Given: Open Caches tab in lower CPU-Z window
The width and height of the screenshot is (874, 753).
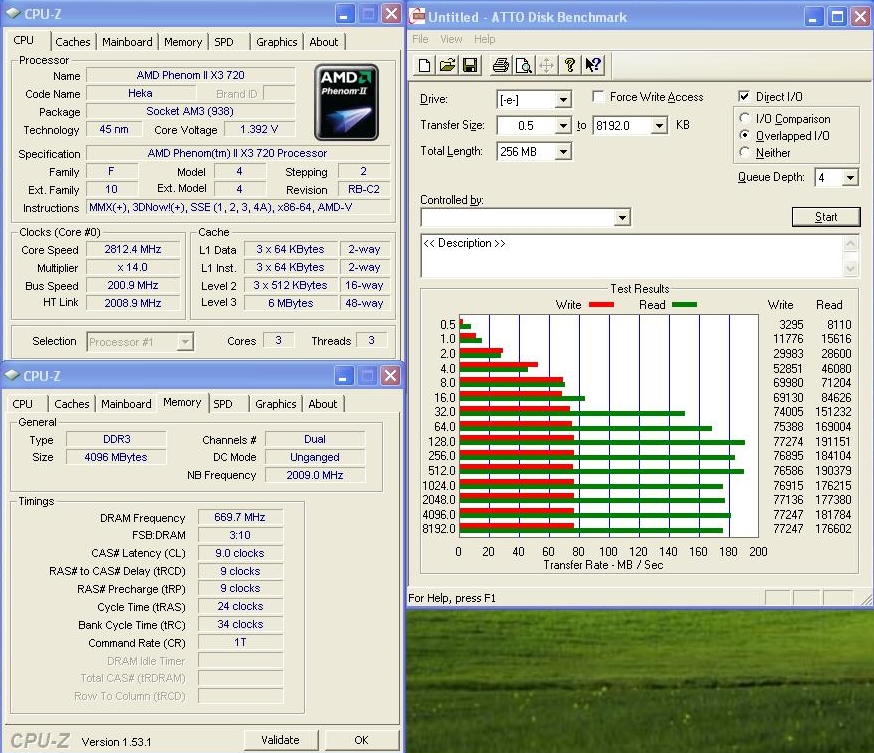Looking at the screenshot, I should (x=72, y=404).
